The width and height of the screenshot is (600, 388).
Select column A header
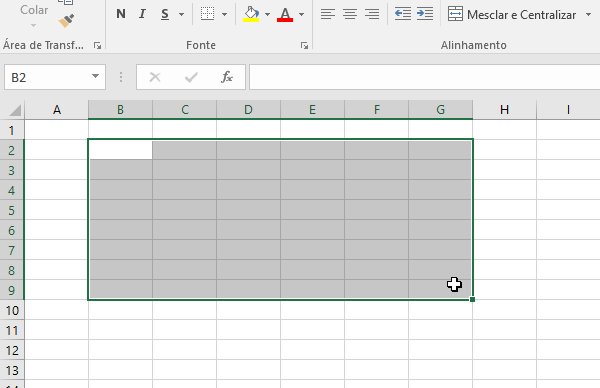tap(57, 110)
